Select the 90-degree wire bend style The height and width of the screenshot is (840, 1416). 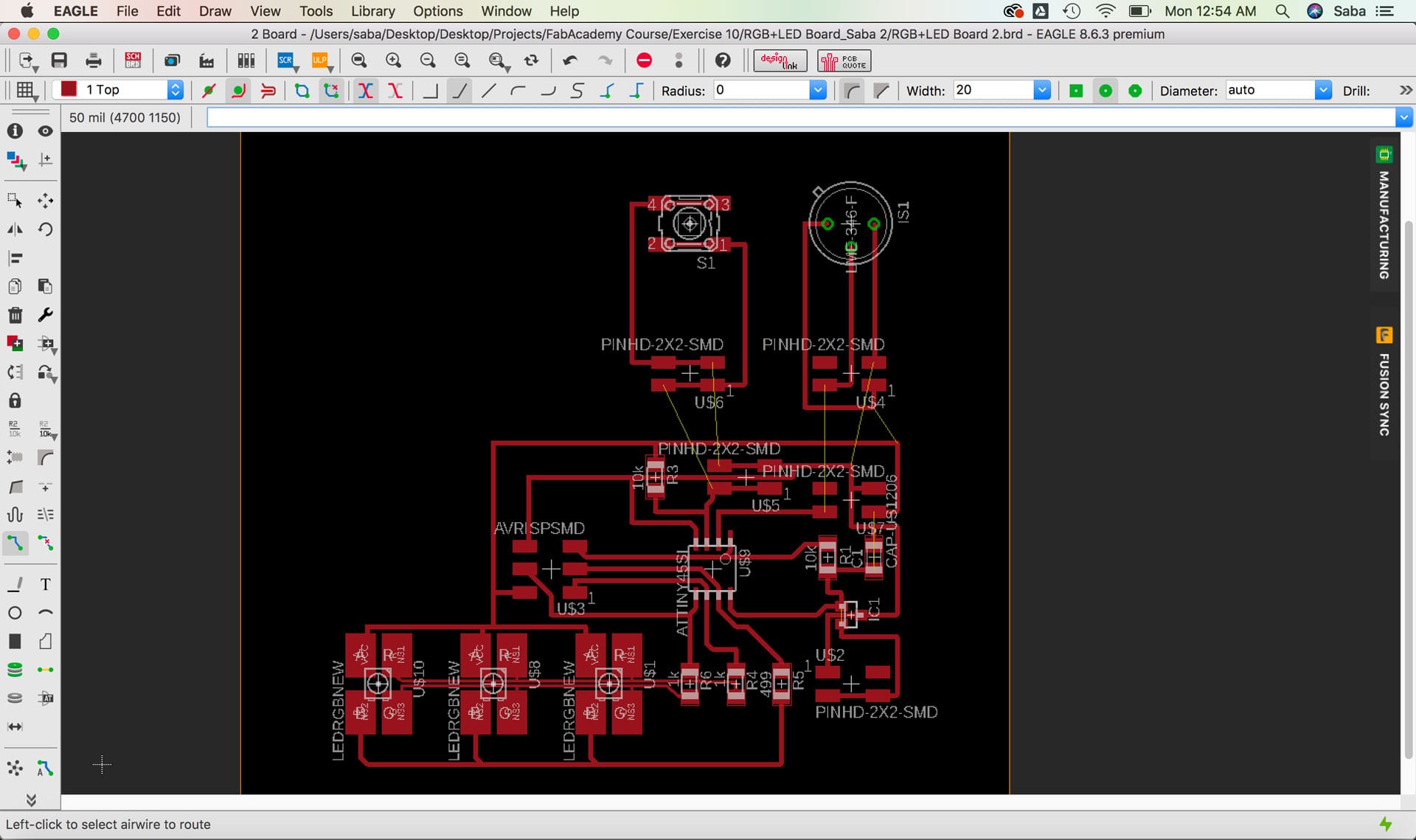(x=430, y=90)
